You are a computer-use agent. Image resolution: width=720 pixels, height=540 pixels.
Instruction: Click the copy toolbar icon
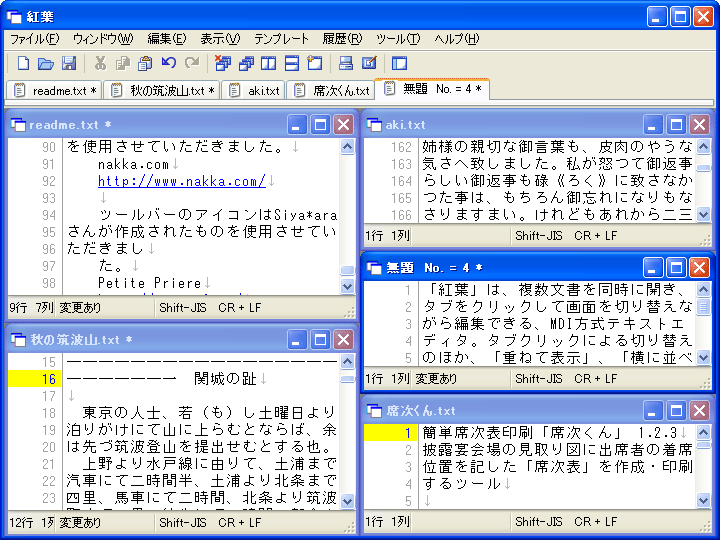[x=123, y=63]
